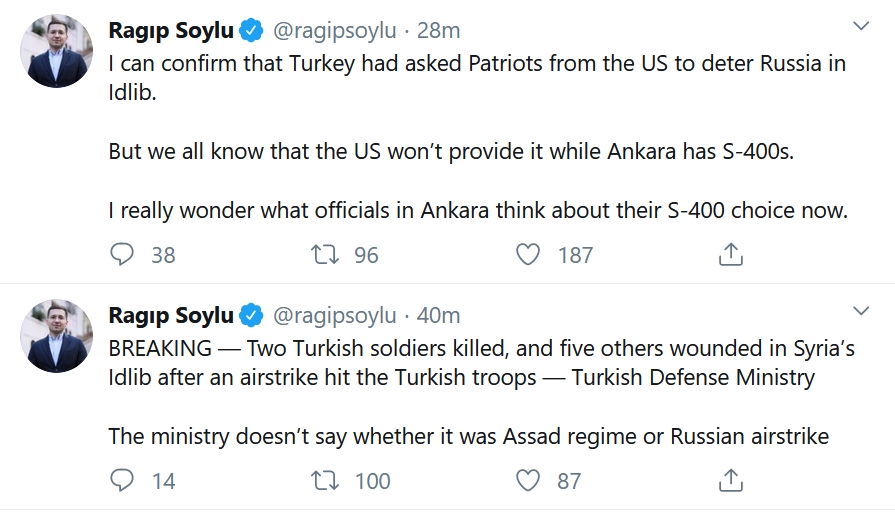Open more options for the 28m tweet

(860, 25)
